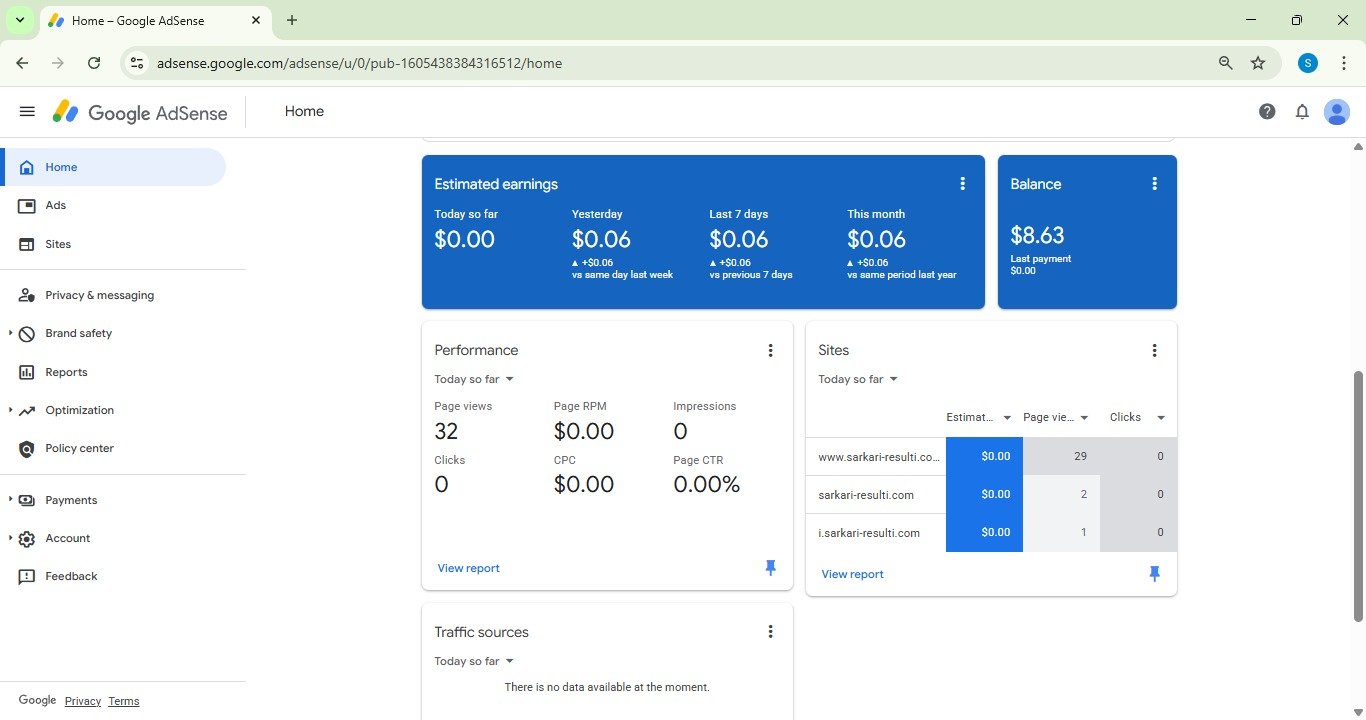
Task: Open the Performance 'Today so far' dropdown
Action: tap(474, 380)
